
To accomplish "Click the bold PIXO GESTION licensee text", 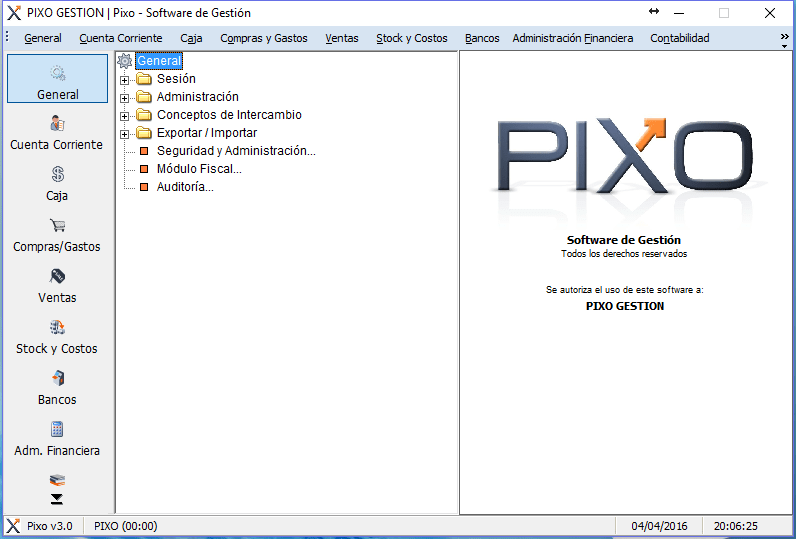I will (625, 306).
